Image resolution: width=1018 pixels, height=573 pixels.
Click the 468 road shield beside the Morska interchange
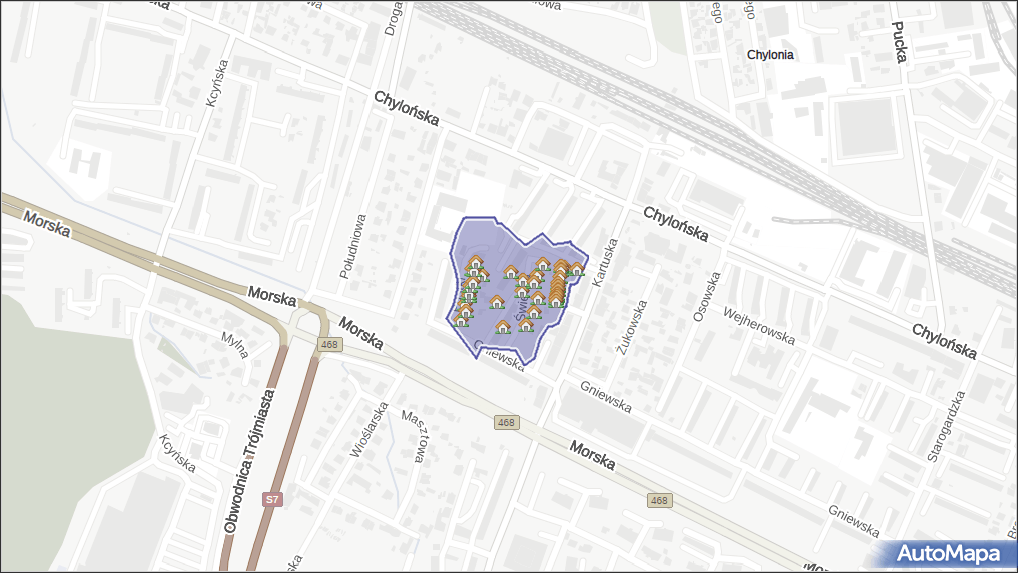coord(330,345)
